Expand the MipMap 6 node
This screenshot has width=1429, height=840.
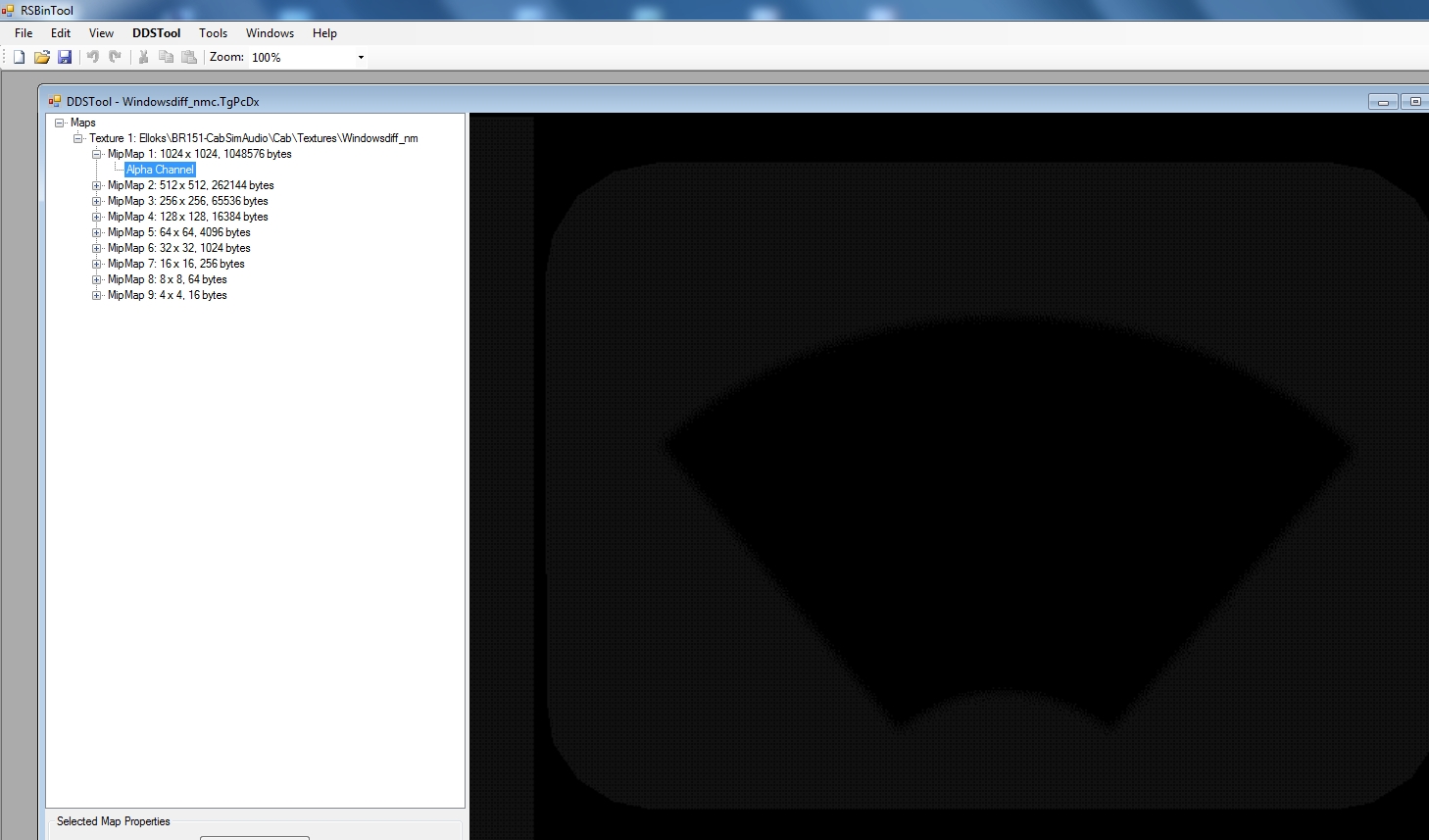pyautogui.click(x=97, y=248)
